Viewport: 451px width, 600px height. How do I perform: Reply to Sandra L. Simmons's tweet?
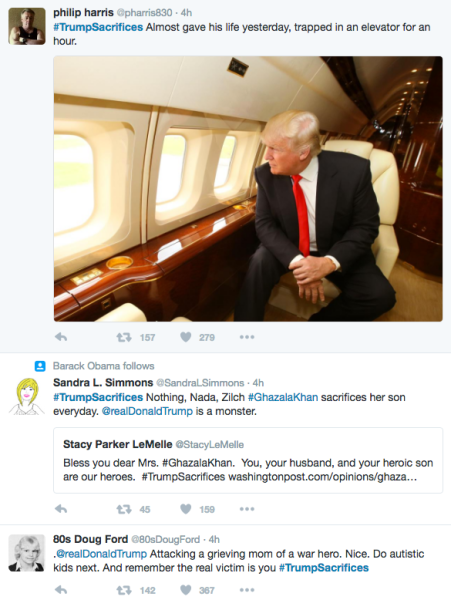[61, 509]
